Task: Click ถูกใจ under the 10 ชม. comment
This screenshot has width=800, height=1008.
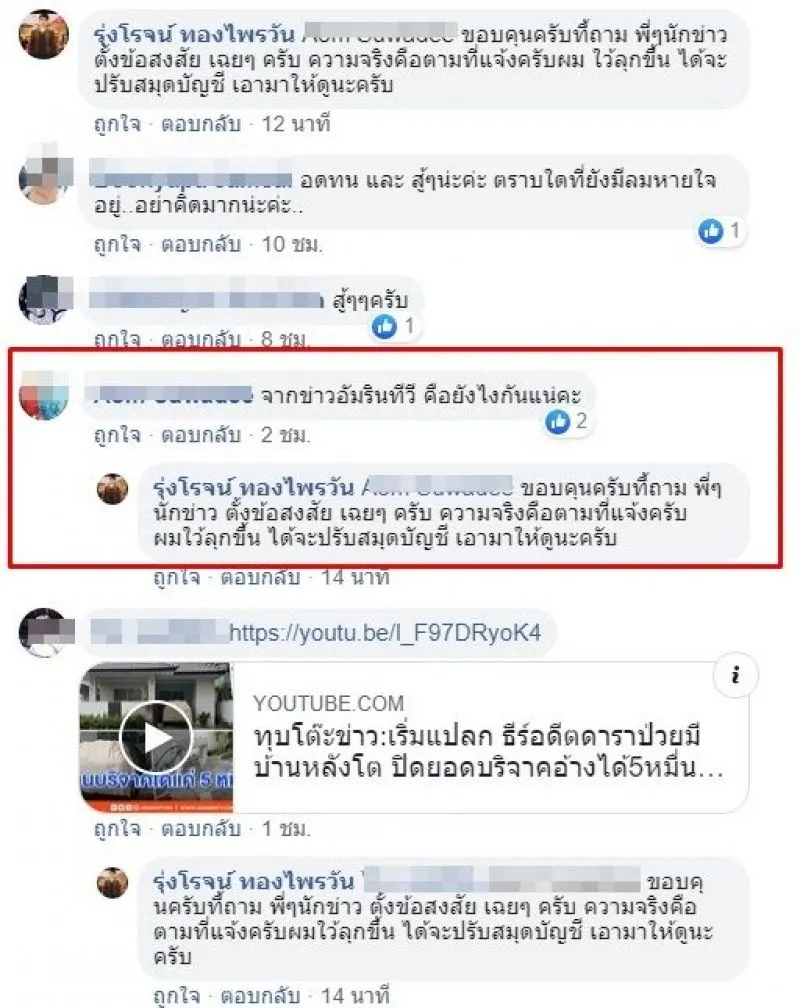Action: click(x=117, y=244)
